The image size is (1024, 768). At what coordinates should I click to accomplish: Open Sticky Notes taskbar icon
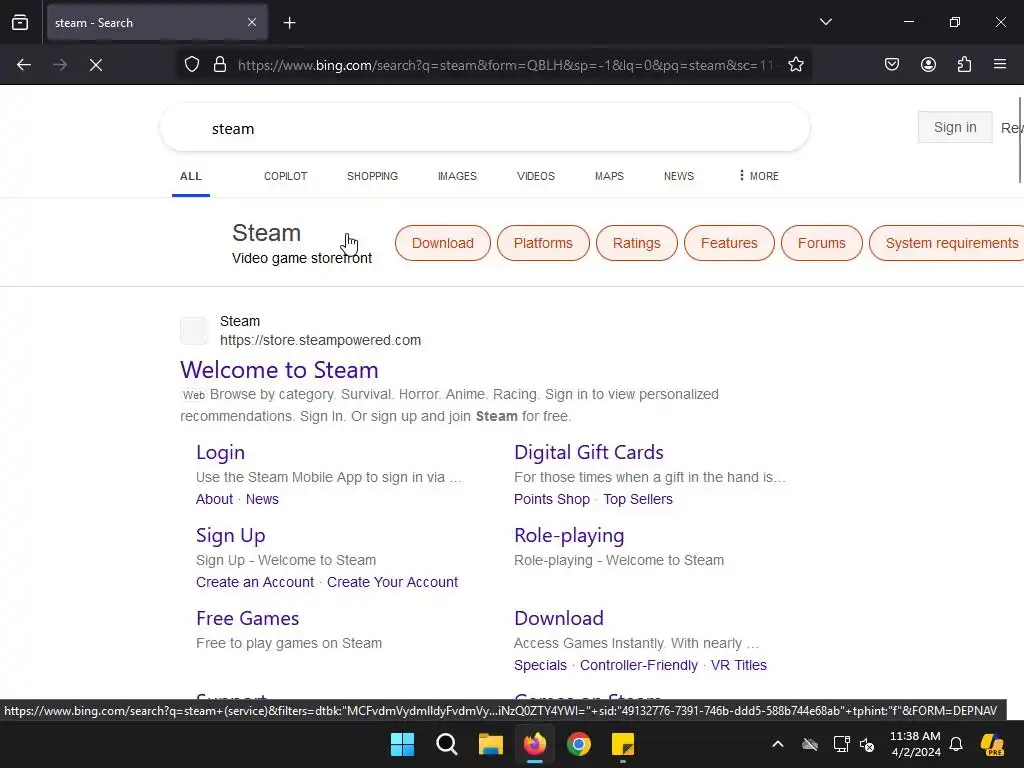click(622, 744)
